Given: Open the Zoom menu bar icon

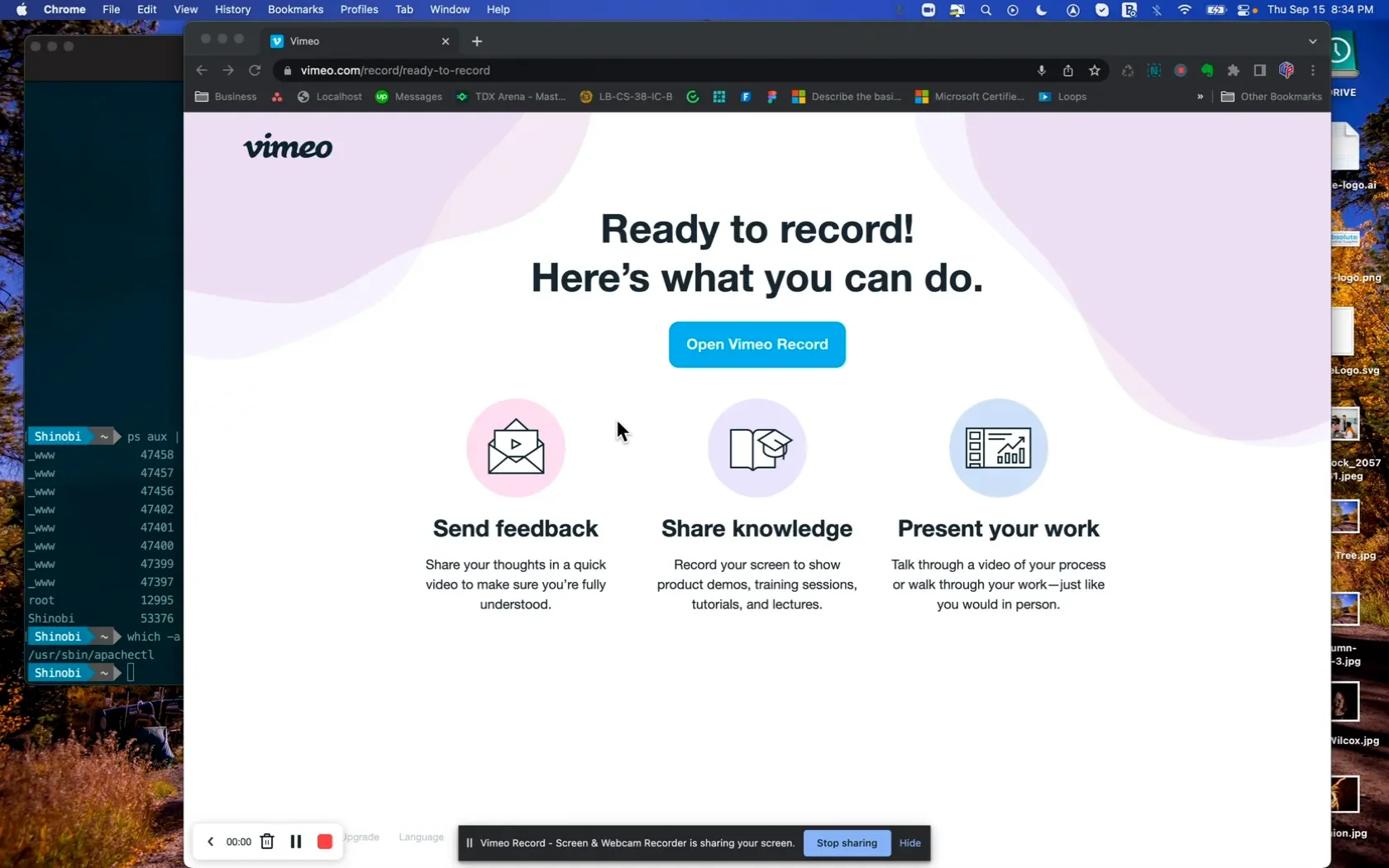Looking at the screenshot, I should (x=928, y=10).
